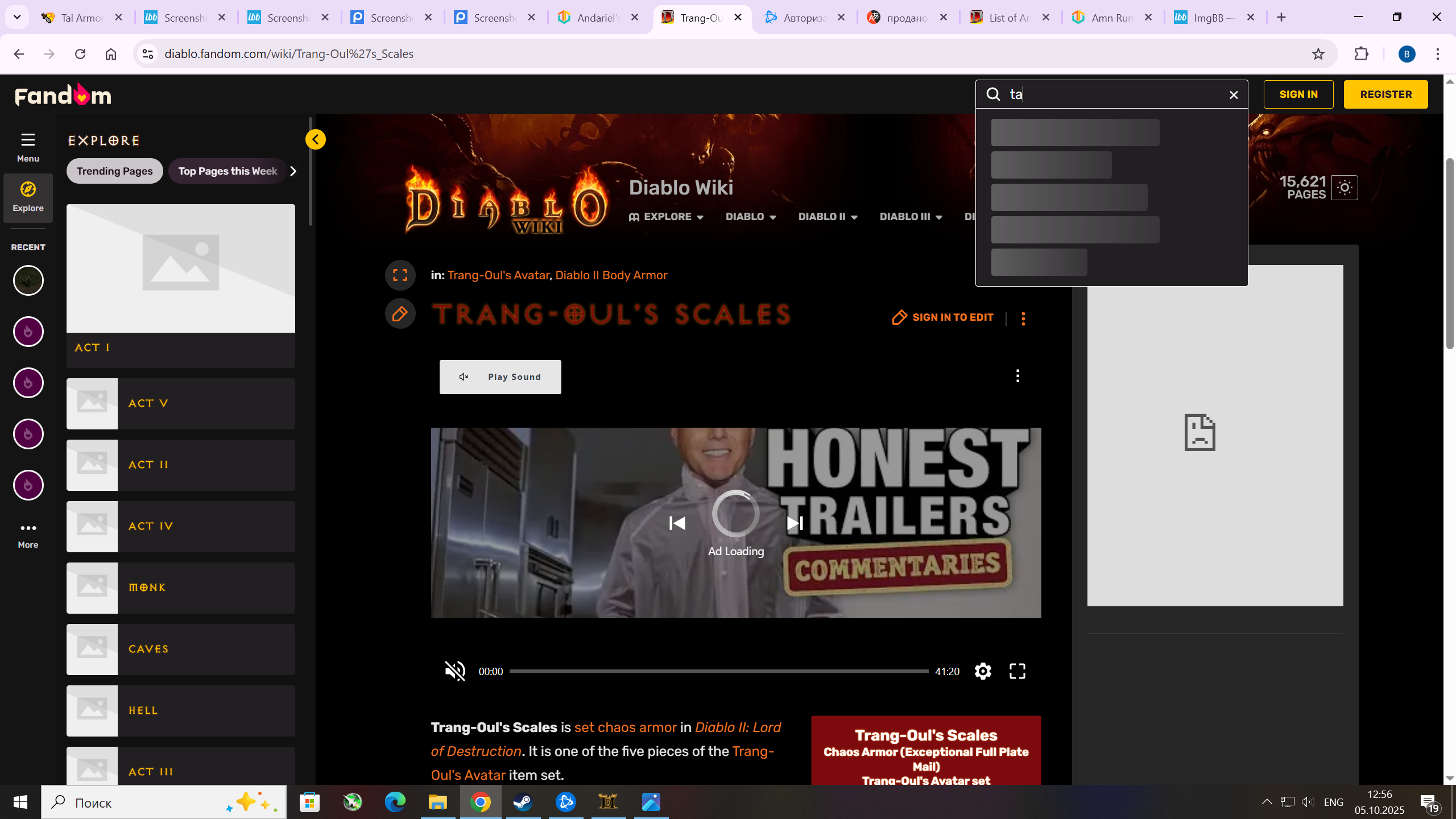Seek in video progress bar
Screen dimensions: 1456x819
coord(719,671)
